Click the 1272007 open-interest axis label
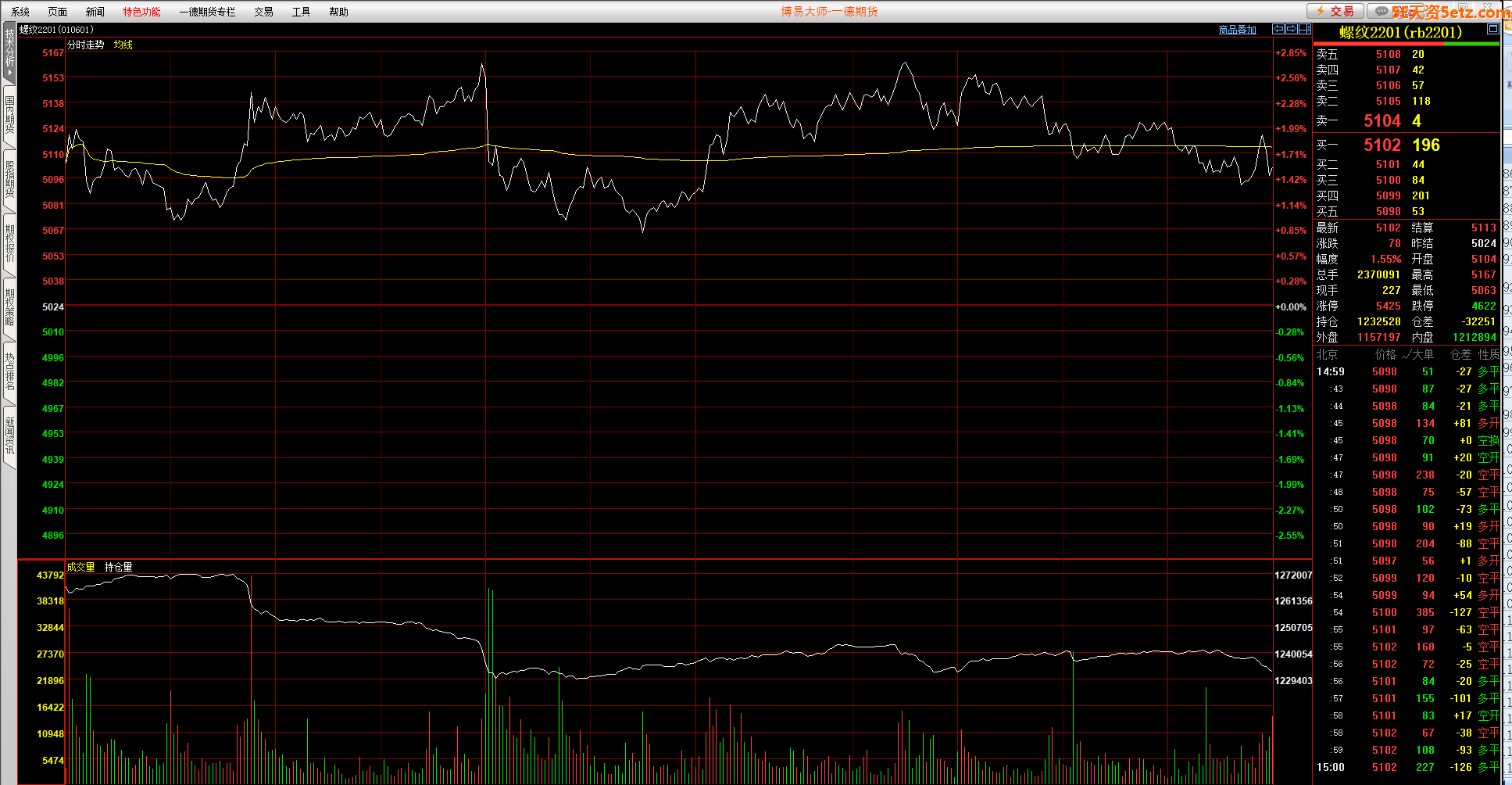The height and width of the screenshot is (785, 1512). (x=1293, y=575)
